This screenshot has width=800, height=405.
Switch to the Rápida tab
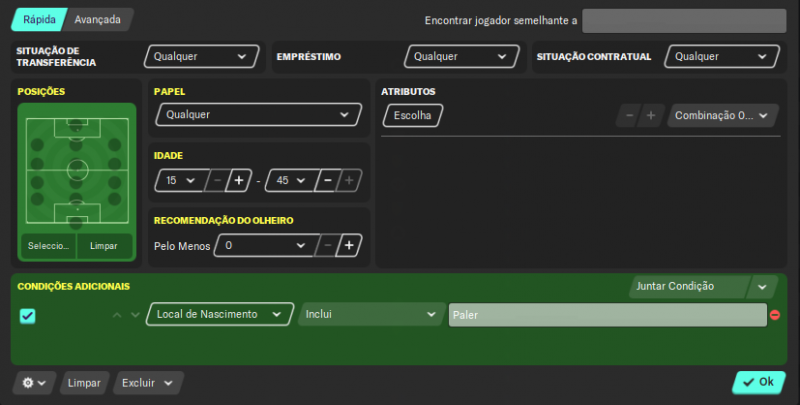[39, 20]
